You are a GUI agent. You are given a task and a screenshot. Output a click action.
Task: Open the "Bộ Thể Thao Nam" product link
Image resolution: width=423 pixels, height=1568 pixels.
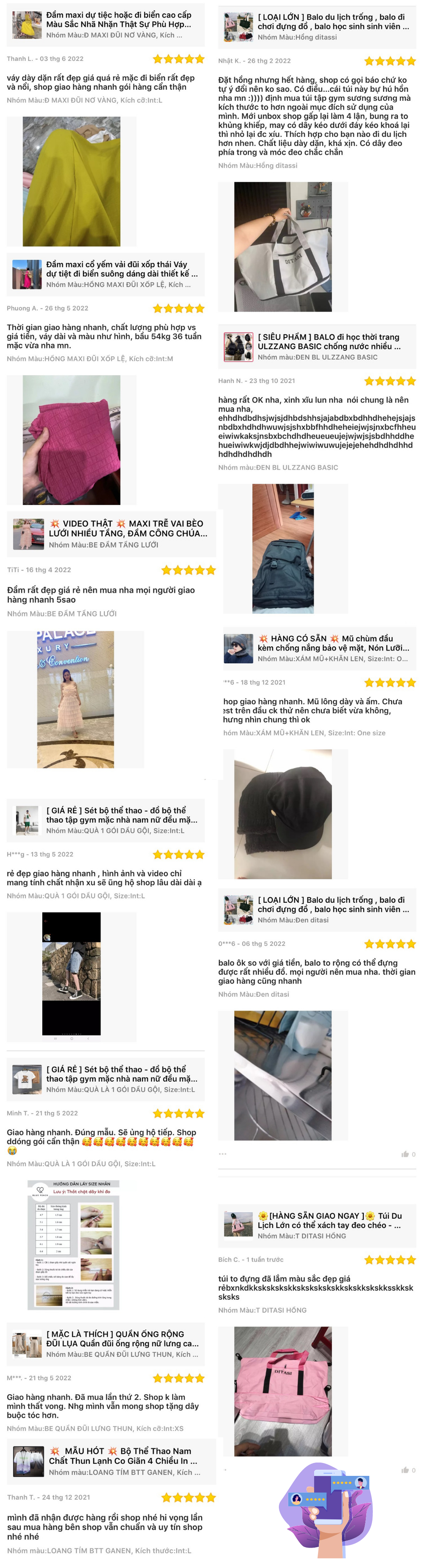tap(123, 1456)
